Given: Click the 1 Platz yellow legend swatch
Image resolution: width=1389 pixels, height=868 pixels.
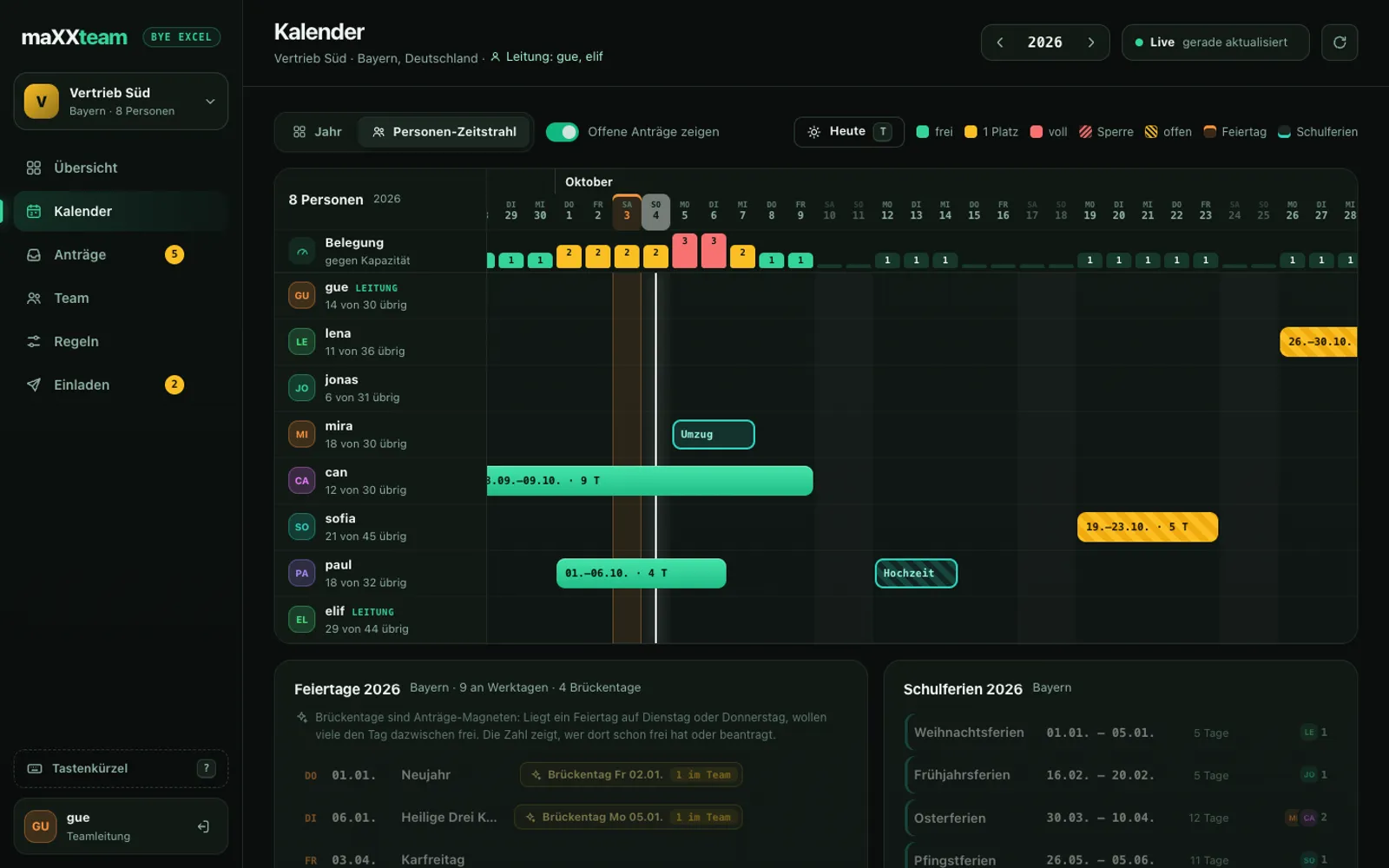Looking at the screenshot, I should pyautogui.click(x=971, y=132).
